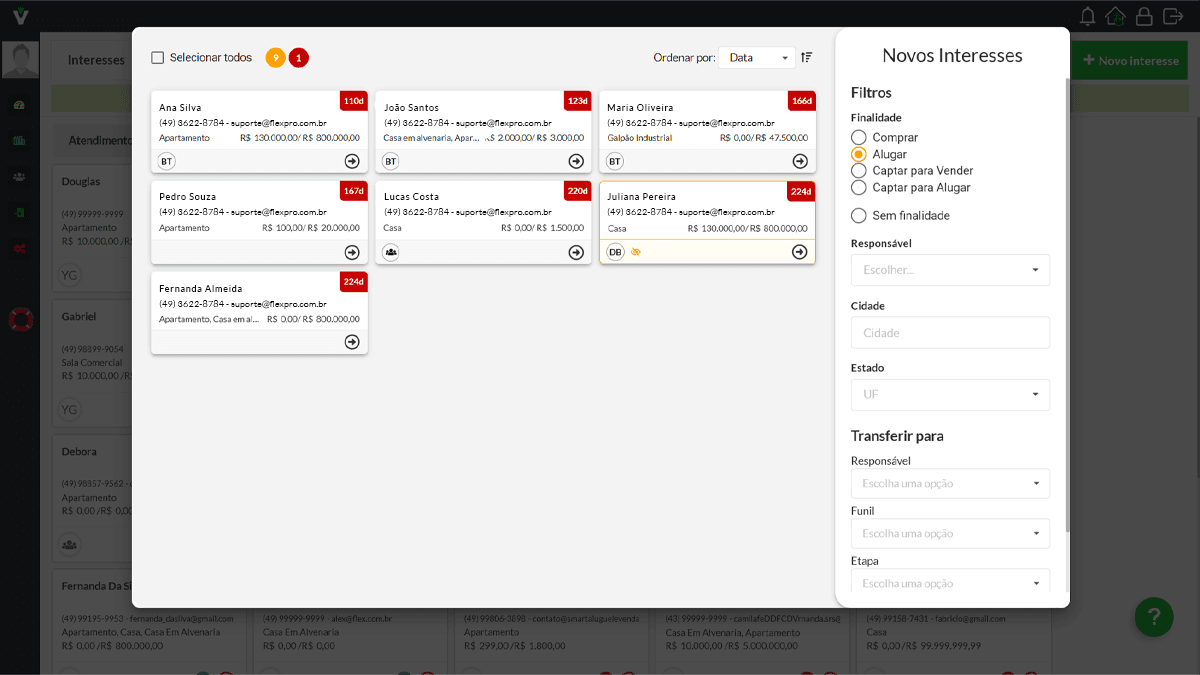Check the Selecionar todos checkbox
Screen dimensions: 1200x675
click(157, 57)
